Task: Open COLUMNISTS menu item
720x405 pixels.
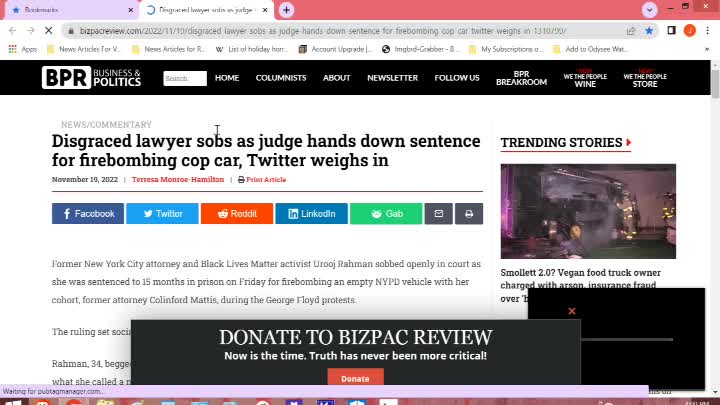Action: click(281, 78)
